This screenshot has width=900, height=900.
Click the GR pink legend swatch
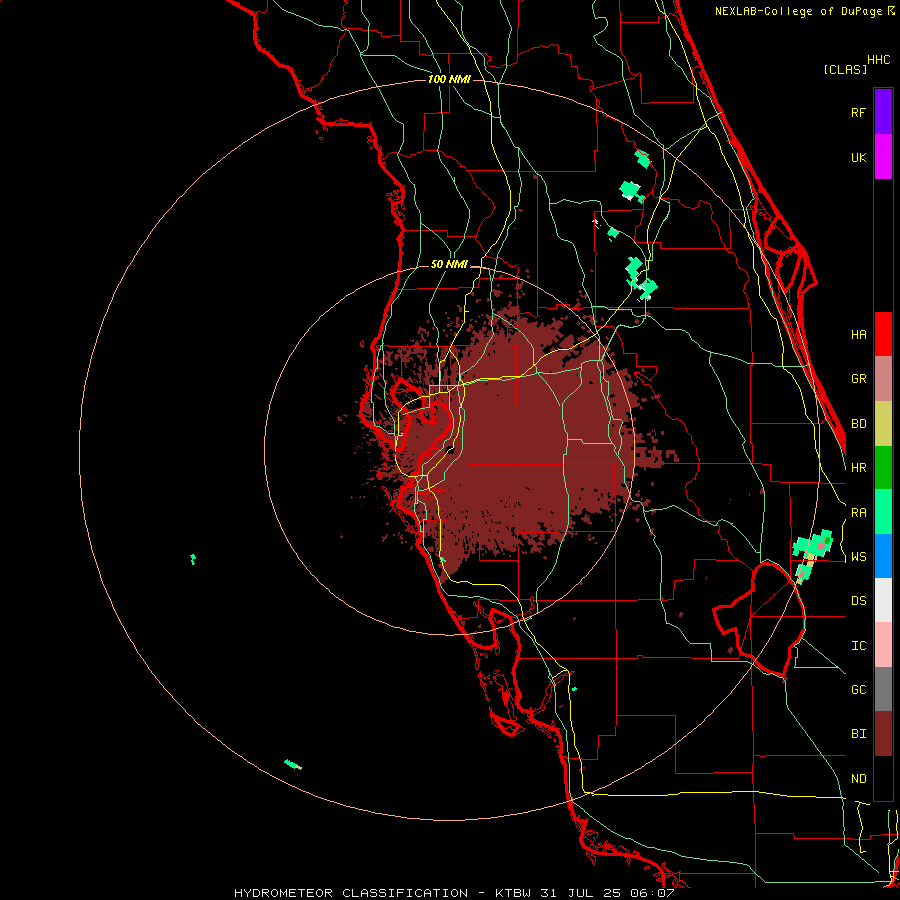[x=883, y=379]
